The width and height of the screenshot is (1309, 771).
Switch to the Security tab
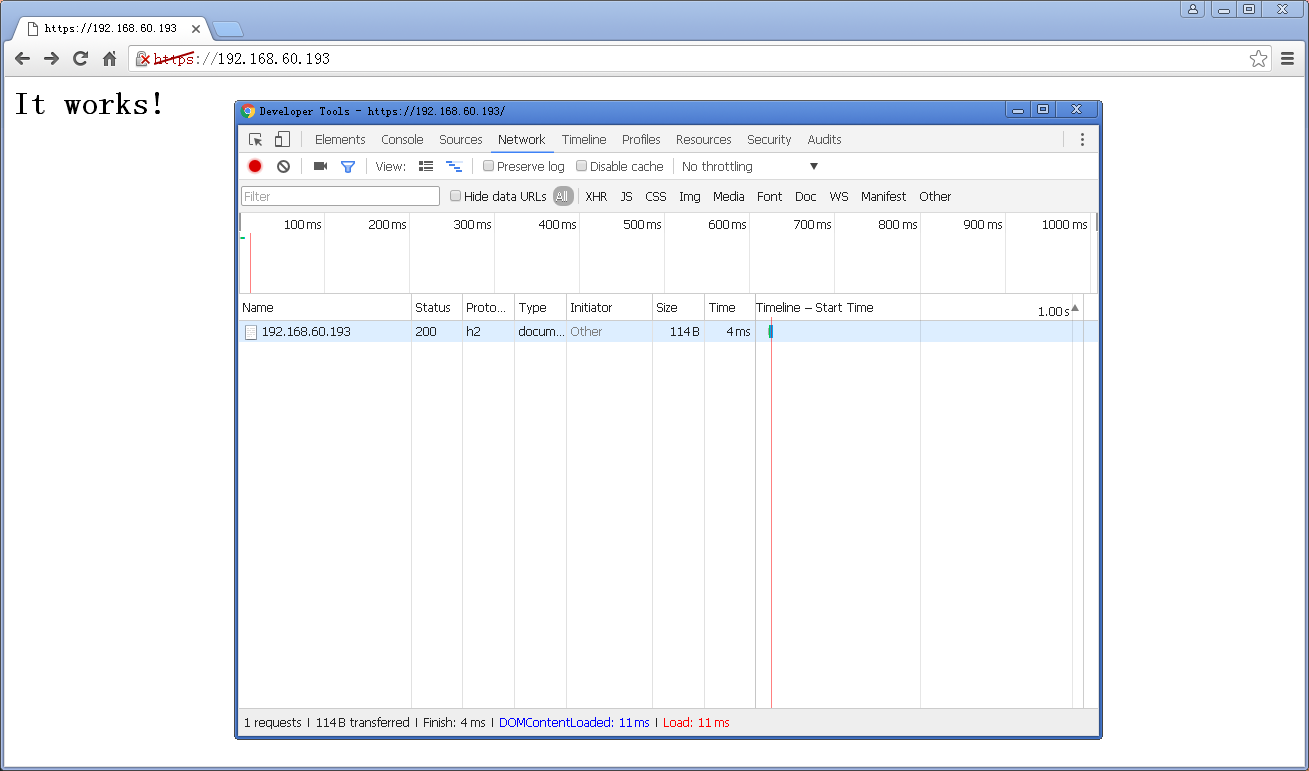pyautogui.click(x=769, y=140)
